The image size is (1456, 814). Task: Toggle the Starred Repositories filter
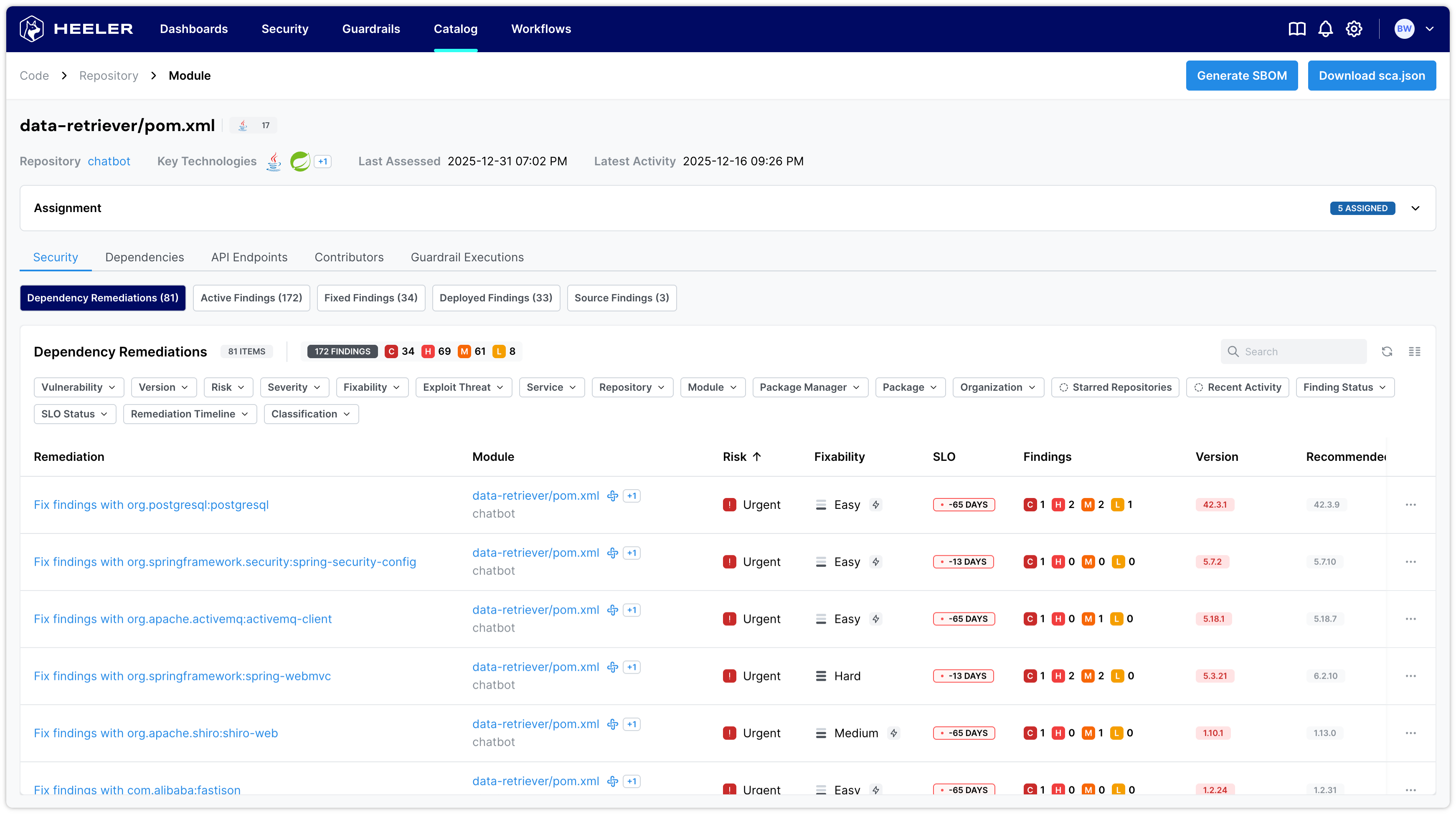tap(1115, 387)
